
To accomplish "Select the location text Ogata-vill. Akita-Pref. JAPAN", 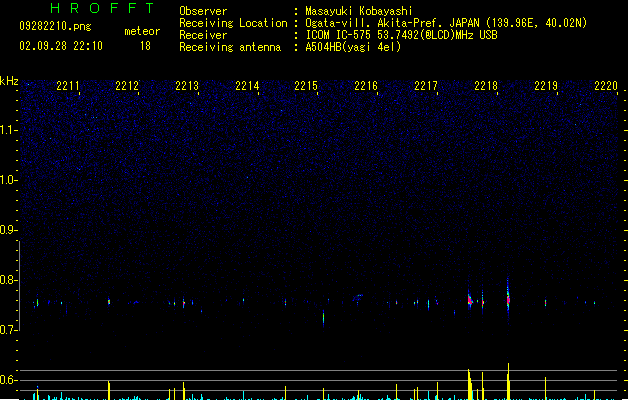I will 392,23.
